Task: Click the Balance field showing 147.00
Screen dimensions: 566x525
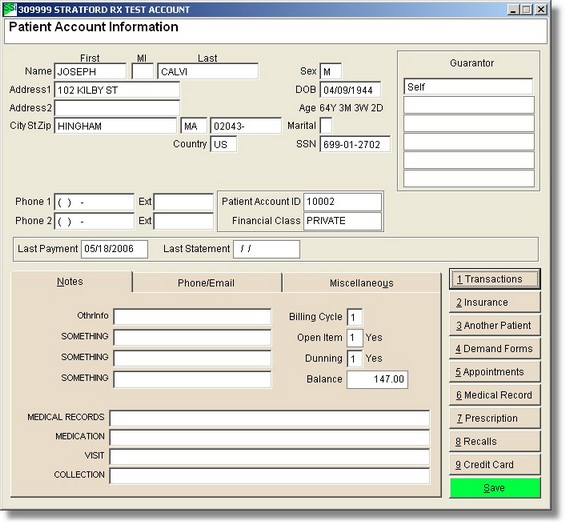Action: point(378,379)
